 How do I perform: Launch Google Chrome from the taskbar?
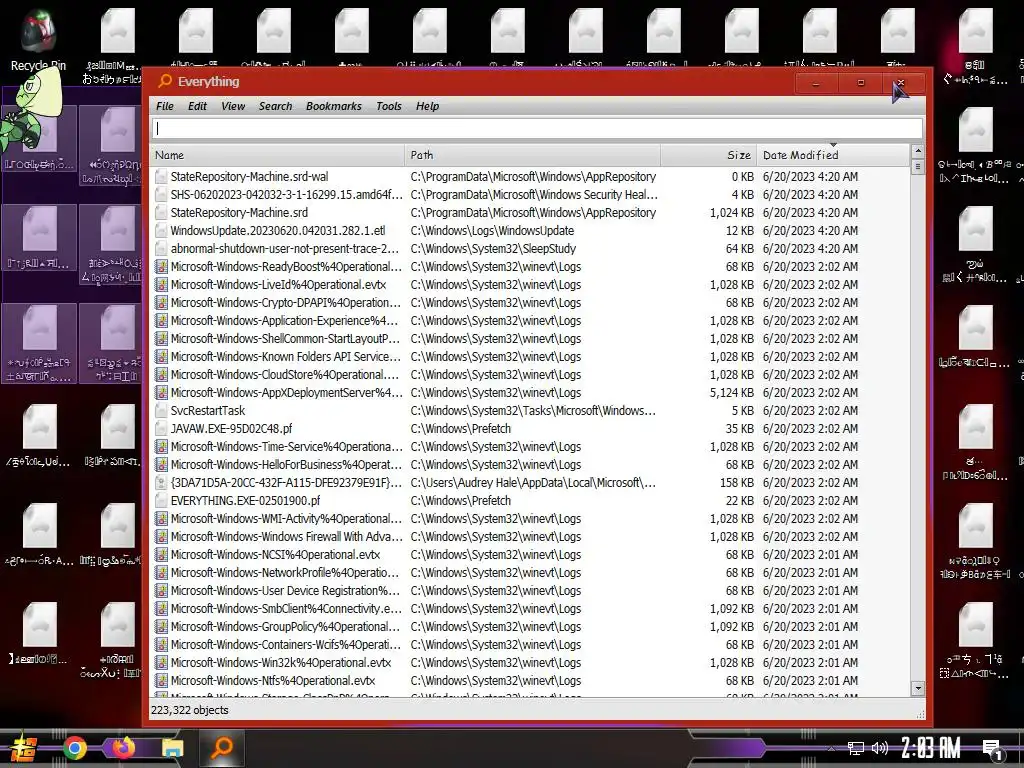click(x=74, y=748)
